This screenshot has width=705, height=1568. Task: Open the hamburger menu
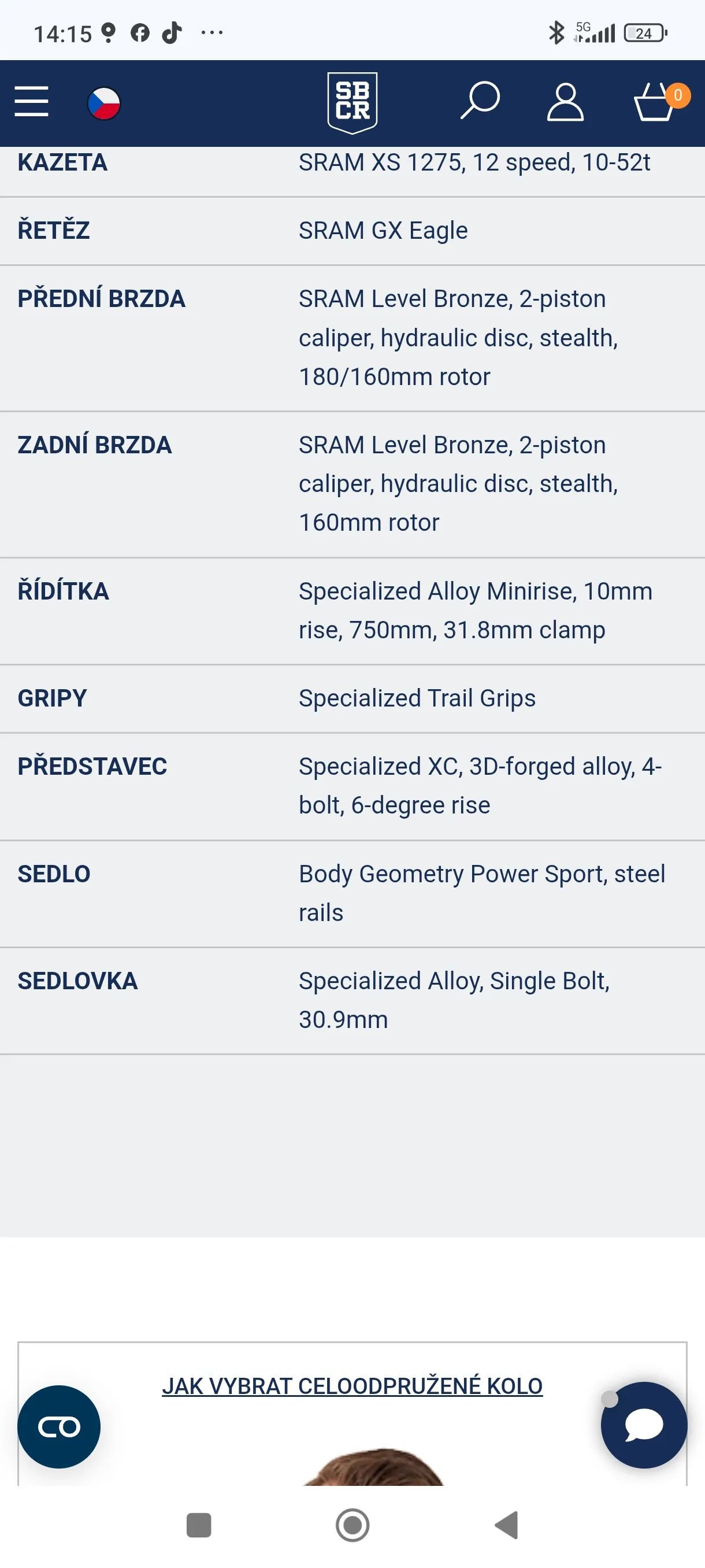point(32,101)
